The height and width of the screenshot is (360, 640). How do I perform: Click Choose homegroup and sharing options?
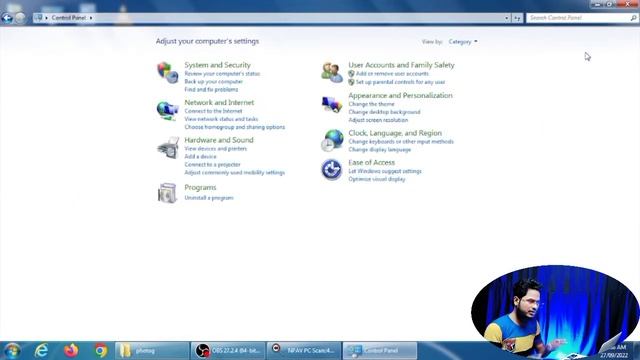click(x=235, y=127)
